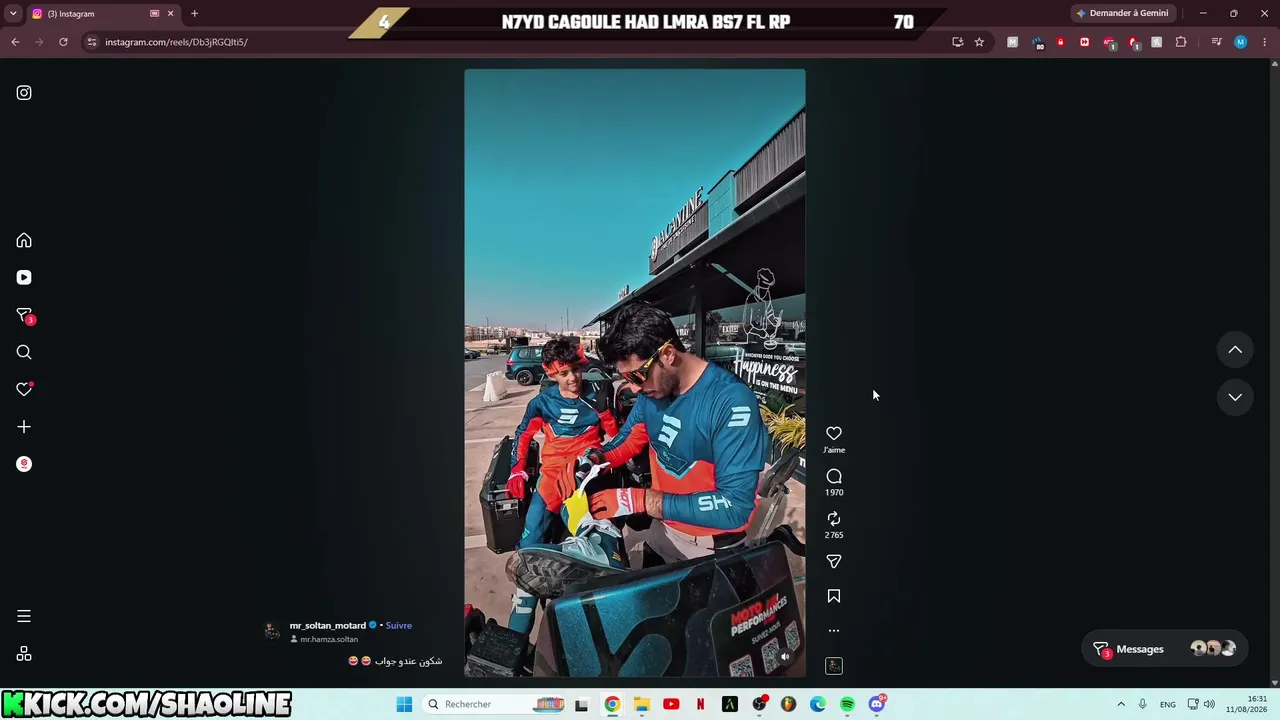Open OBS Studio from the taskbar
The width and height of the screenshot is (1280, 720).
pyautogui.click(x=759, y=704)
